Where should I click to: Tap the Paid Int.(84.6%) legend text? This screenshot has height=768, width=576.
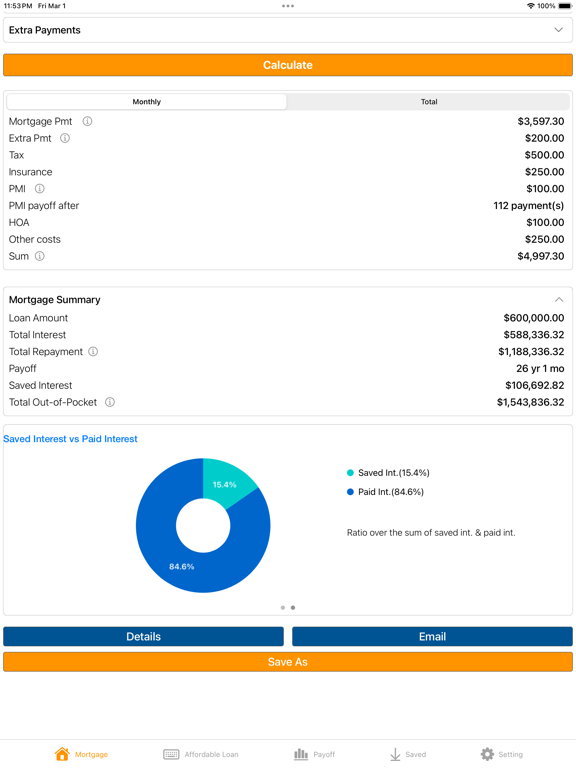(x=391, y=492)
